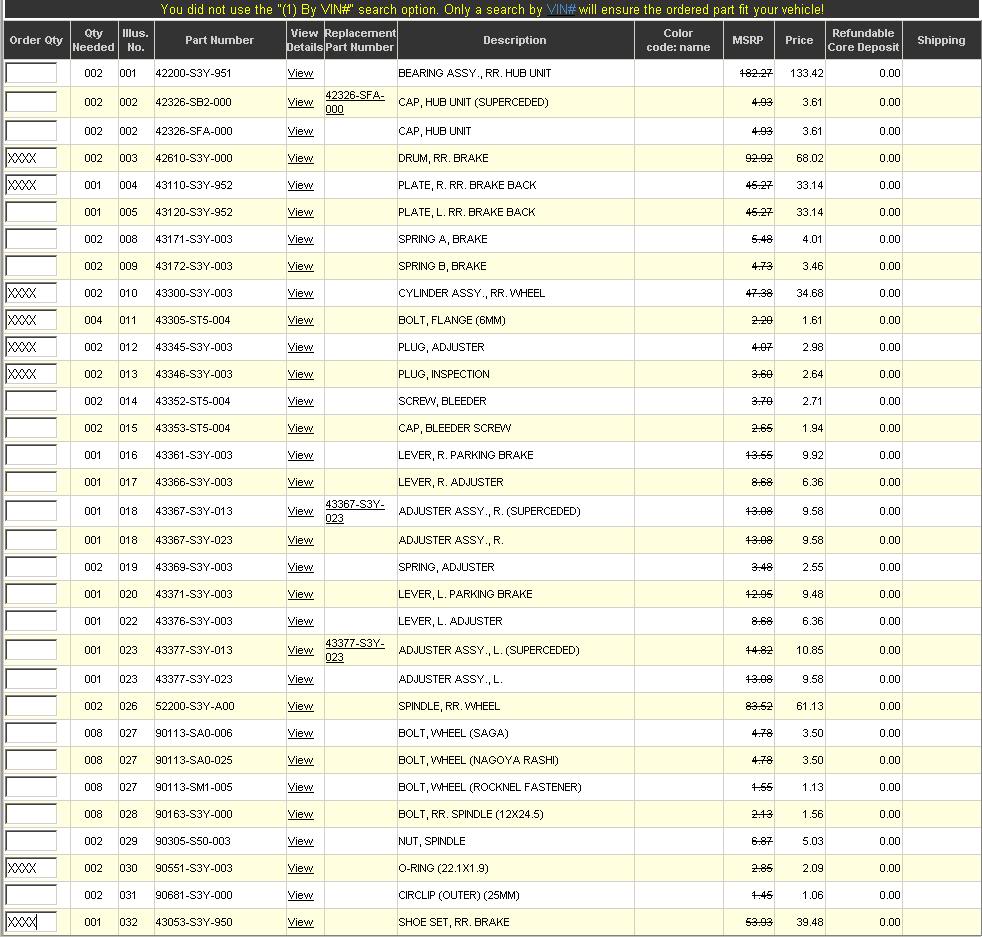View details for 42326-SB2-000
This screenshot has height=937, width=982.
pos(300,102)
